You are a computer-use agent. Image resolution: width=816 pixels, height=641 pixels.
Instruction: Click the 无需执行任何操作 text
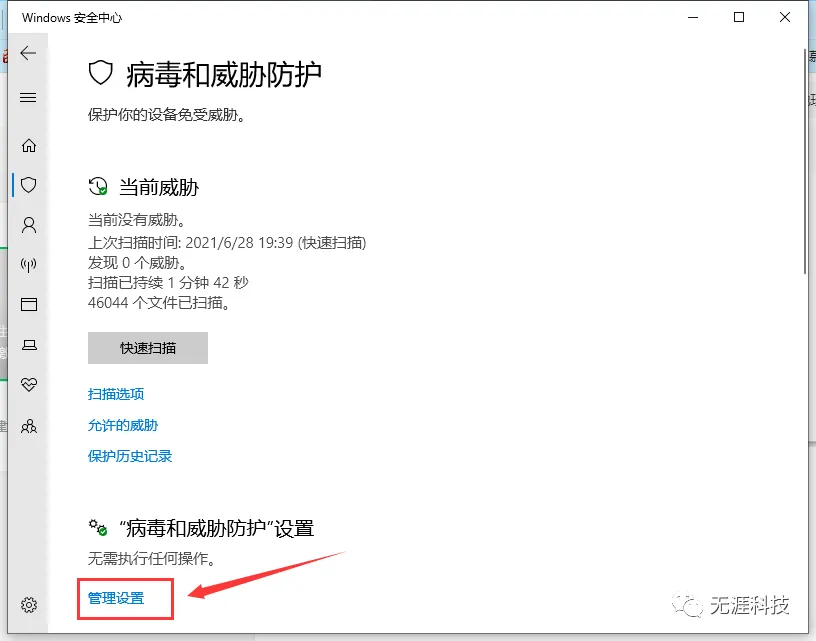(151, 558)
